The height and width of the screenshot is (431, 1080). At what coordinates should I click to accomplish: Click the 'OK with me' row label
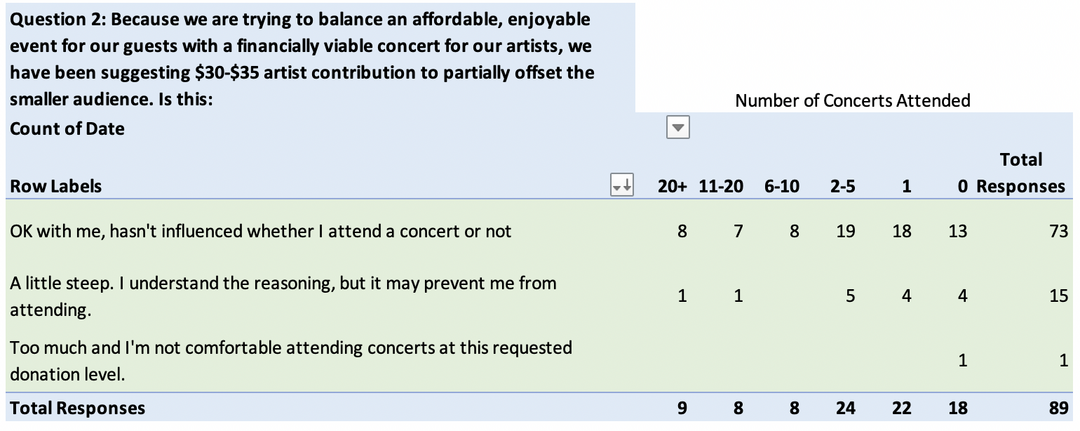tap(260, 231)
